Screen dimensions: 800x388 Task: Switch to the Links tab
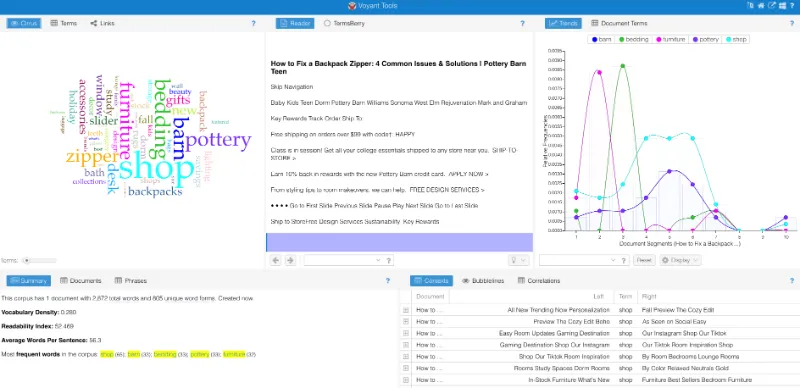point(103,23)
